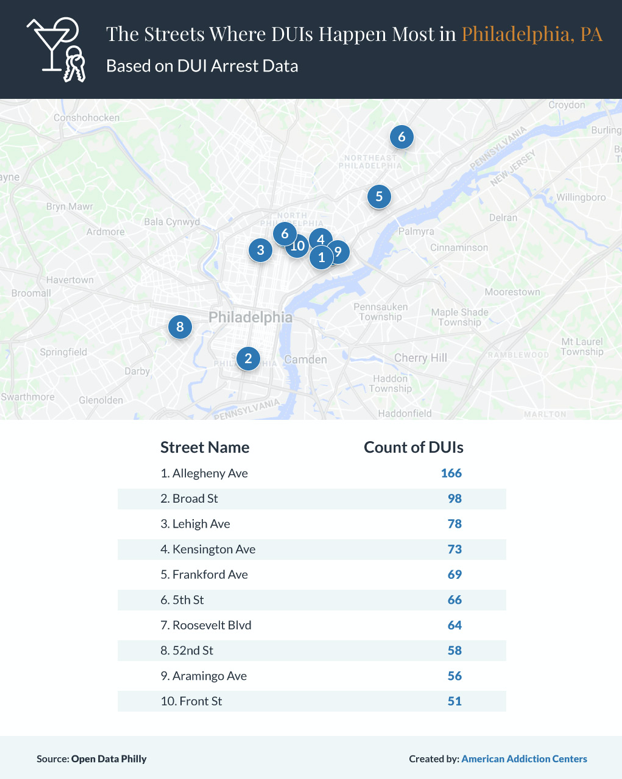
Task: Click the Open Data Philly source
Action: point(109,759)
